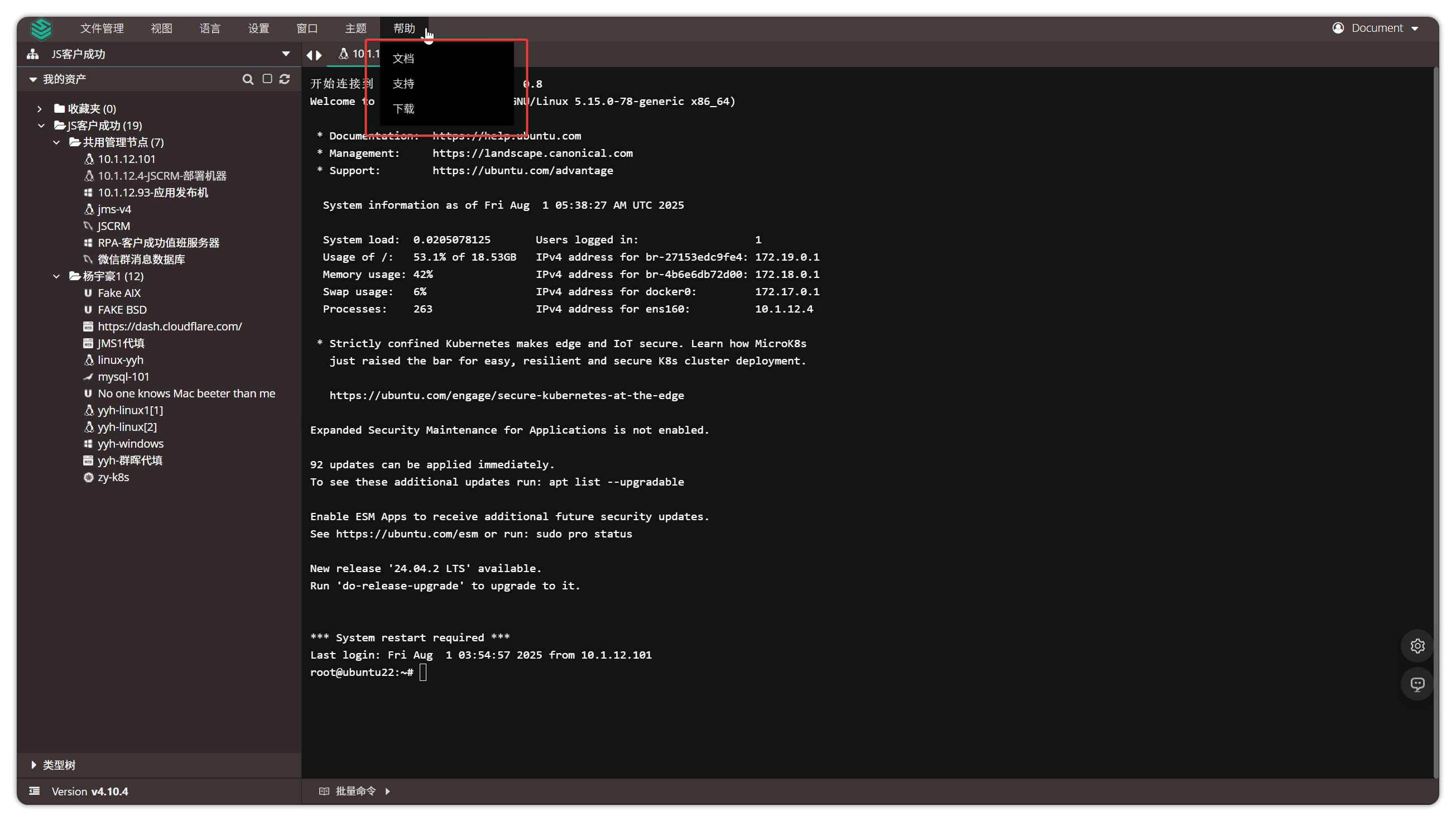Click the https://ubuntu.com/advantage URL
The height and width of the screenshot is (816, 1456).
pyautogui.click(x=523, y=170)
